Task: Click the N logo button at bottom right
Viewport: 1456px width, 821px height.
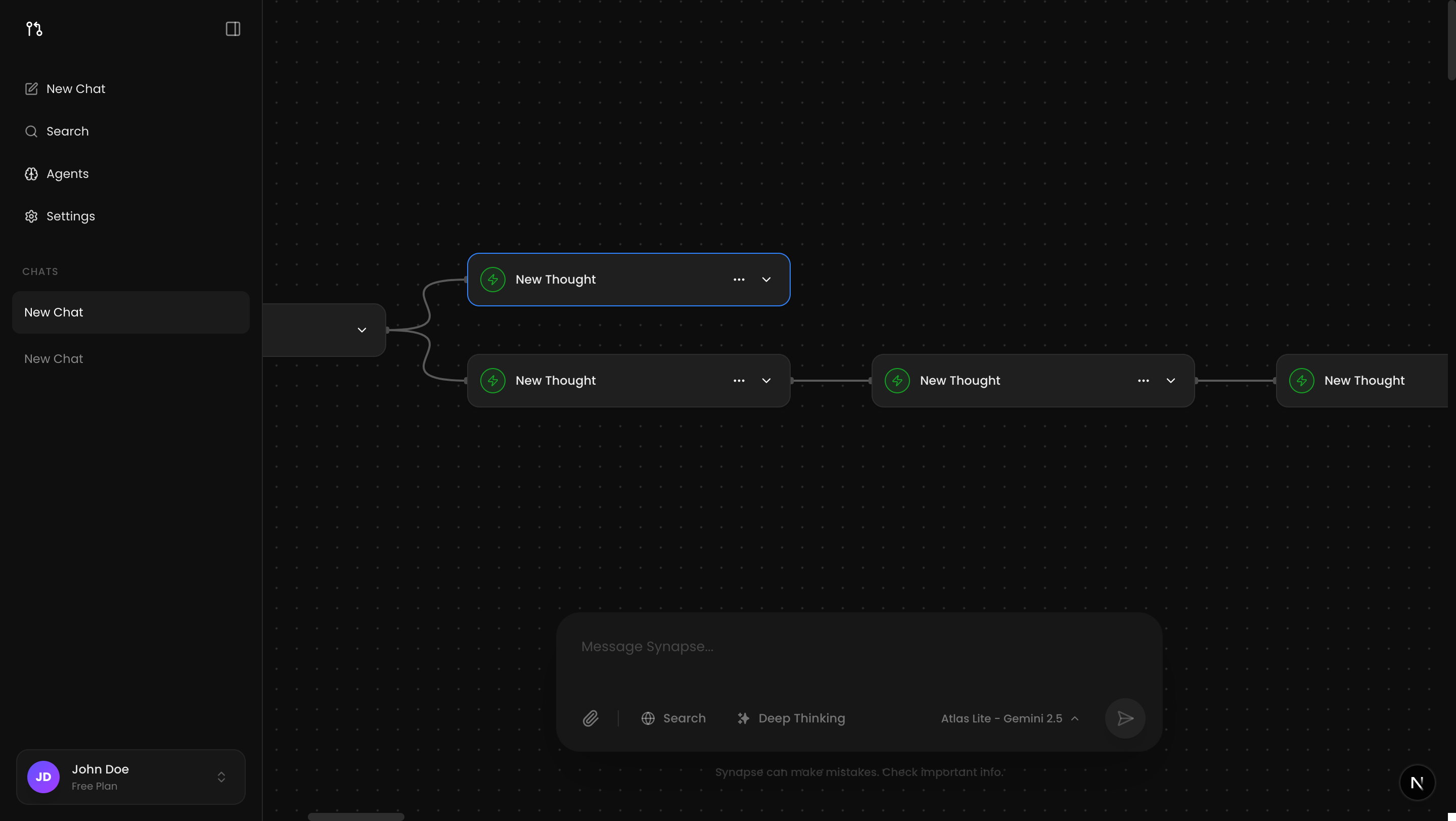Action: coord(1417,783)
